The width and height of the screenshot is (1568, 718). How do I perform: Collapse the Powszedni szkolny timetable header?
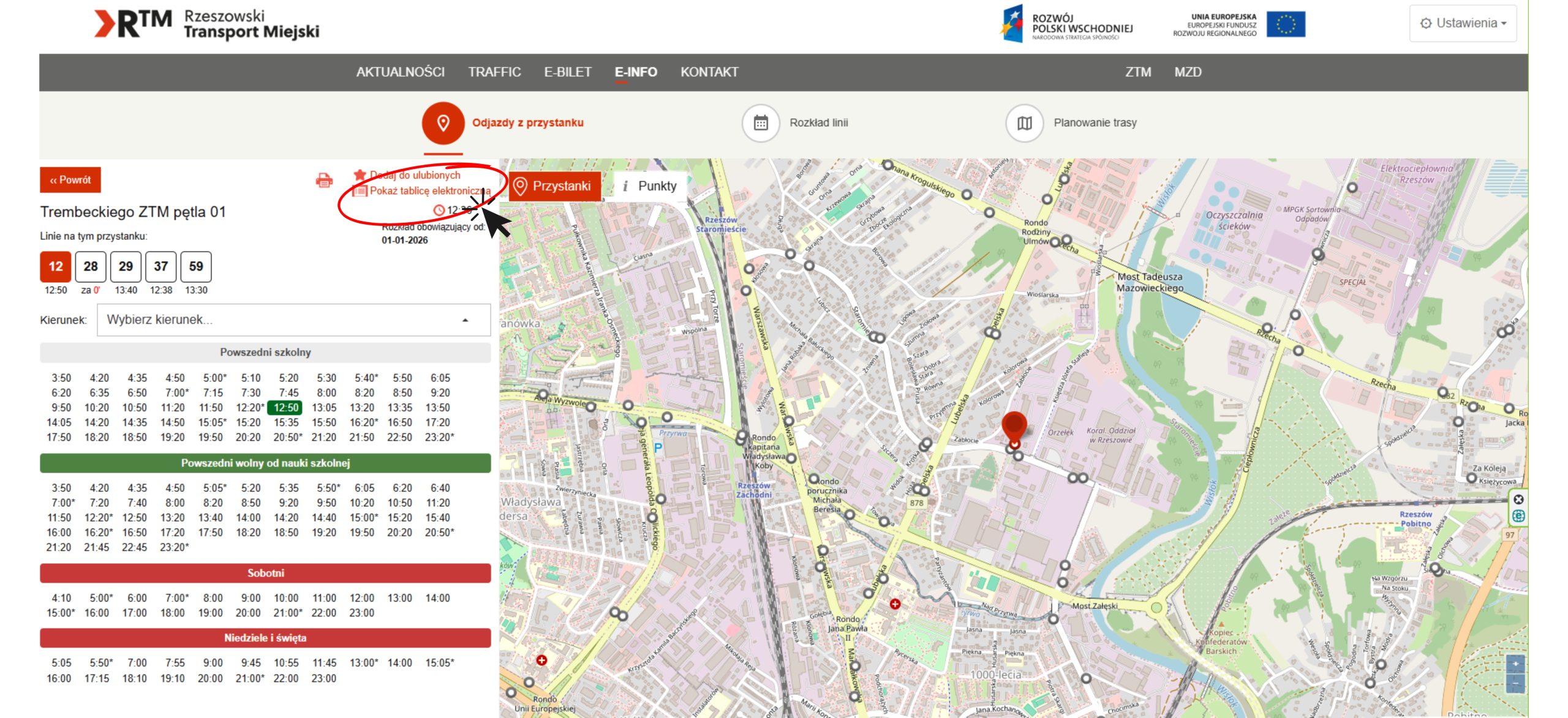[x=265, y=353]
